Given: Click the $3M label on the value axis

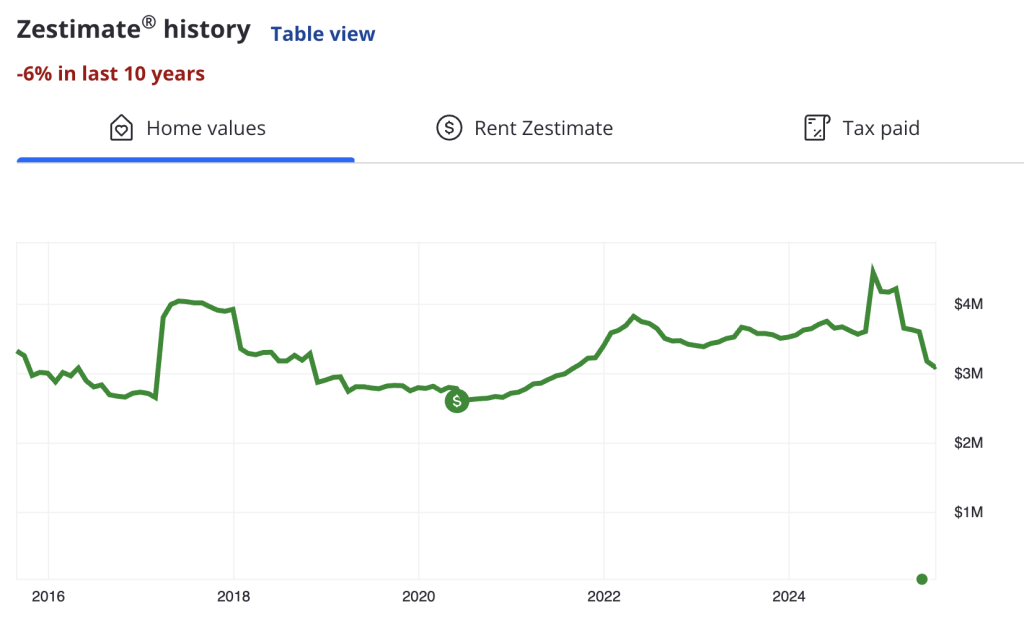Looking at the screenshot, I should click(970, 373).
